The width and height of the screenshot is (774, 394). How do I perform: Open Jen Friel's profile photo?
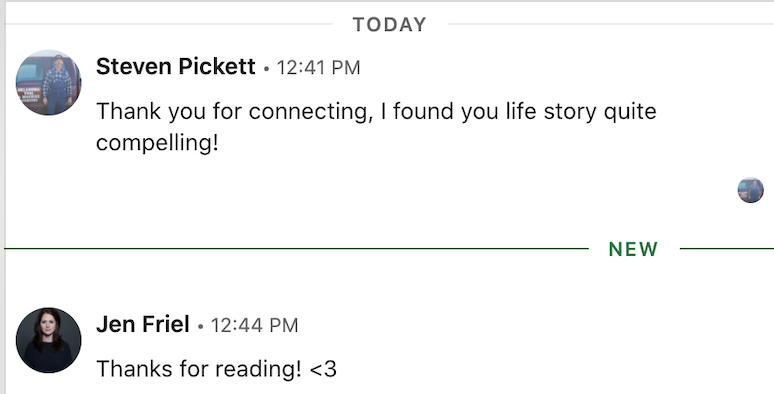click(x=48, y=340)
